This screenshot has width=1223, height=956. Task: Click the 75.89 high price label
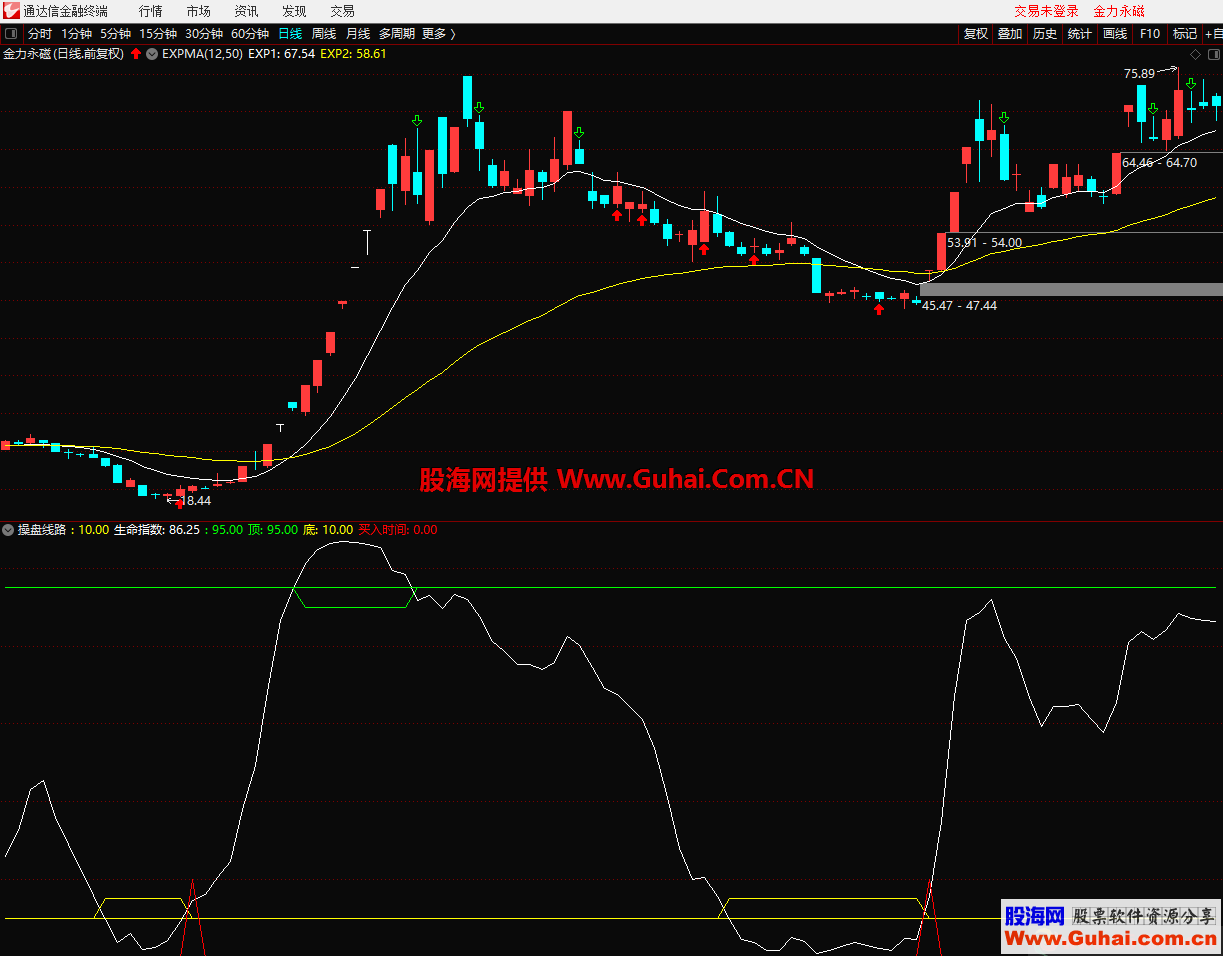click(x=1139, y=73)
